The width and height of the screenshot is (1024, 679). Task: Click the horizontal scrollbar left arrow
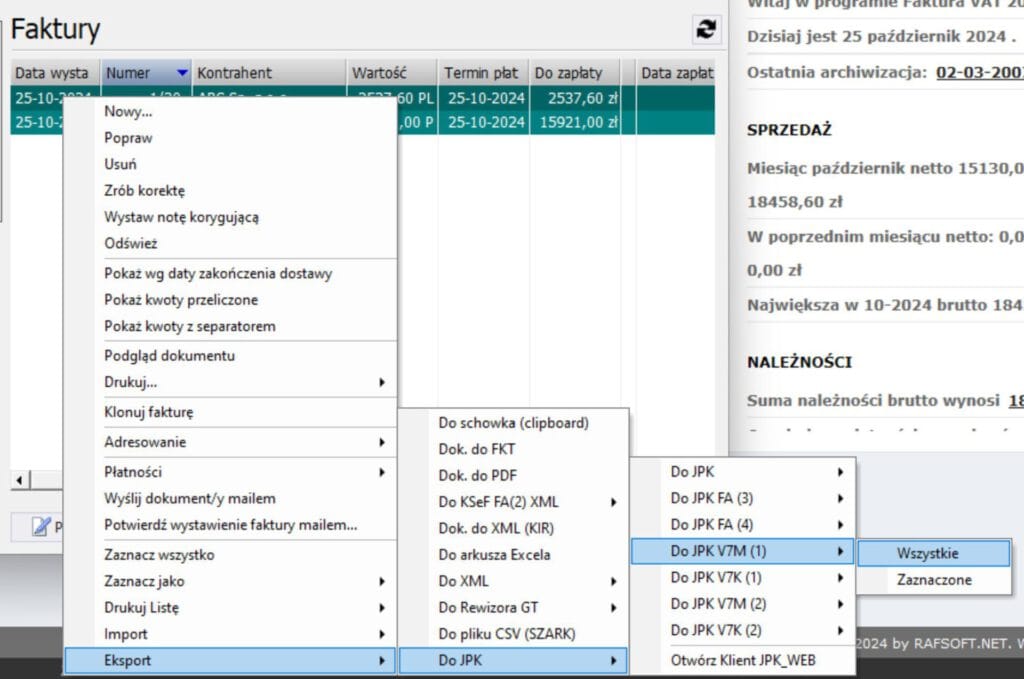19,481
